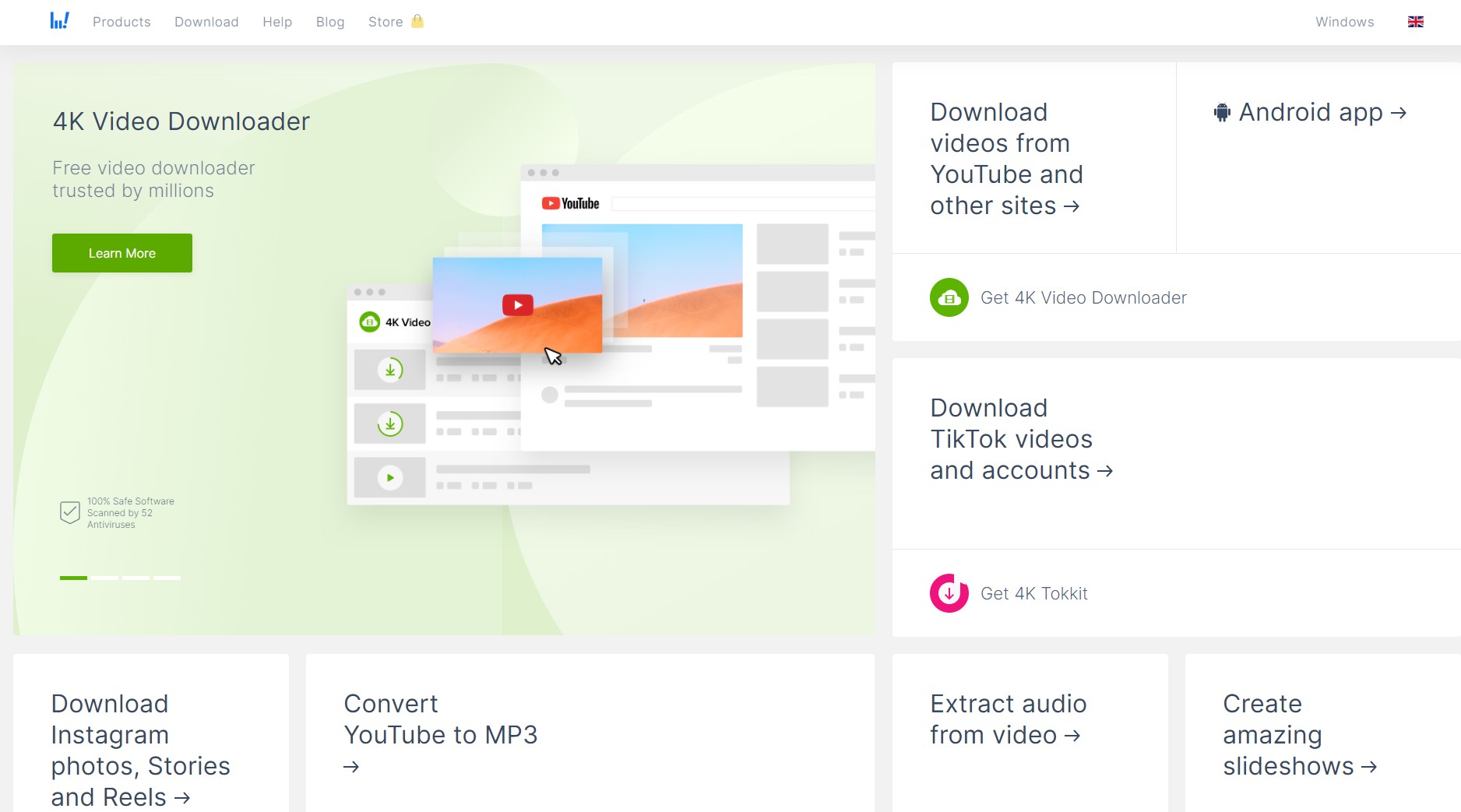The image size is (1461, 812).
Task: Open the Store link
Action: tap(385, 22)
